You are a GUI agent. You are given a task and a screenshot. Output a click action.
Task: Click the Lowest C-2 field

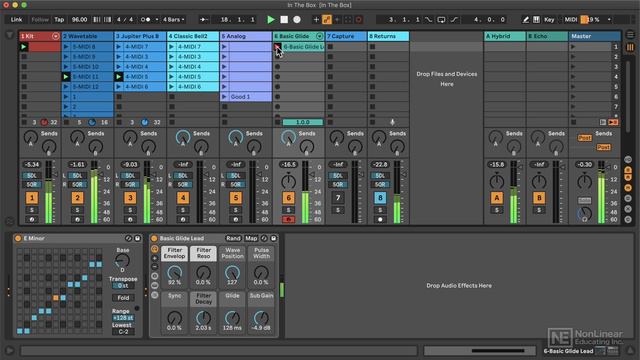coord(123,332)
